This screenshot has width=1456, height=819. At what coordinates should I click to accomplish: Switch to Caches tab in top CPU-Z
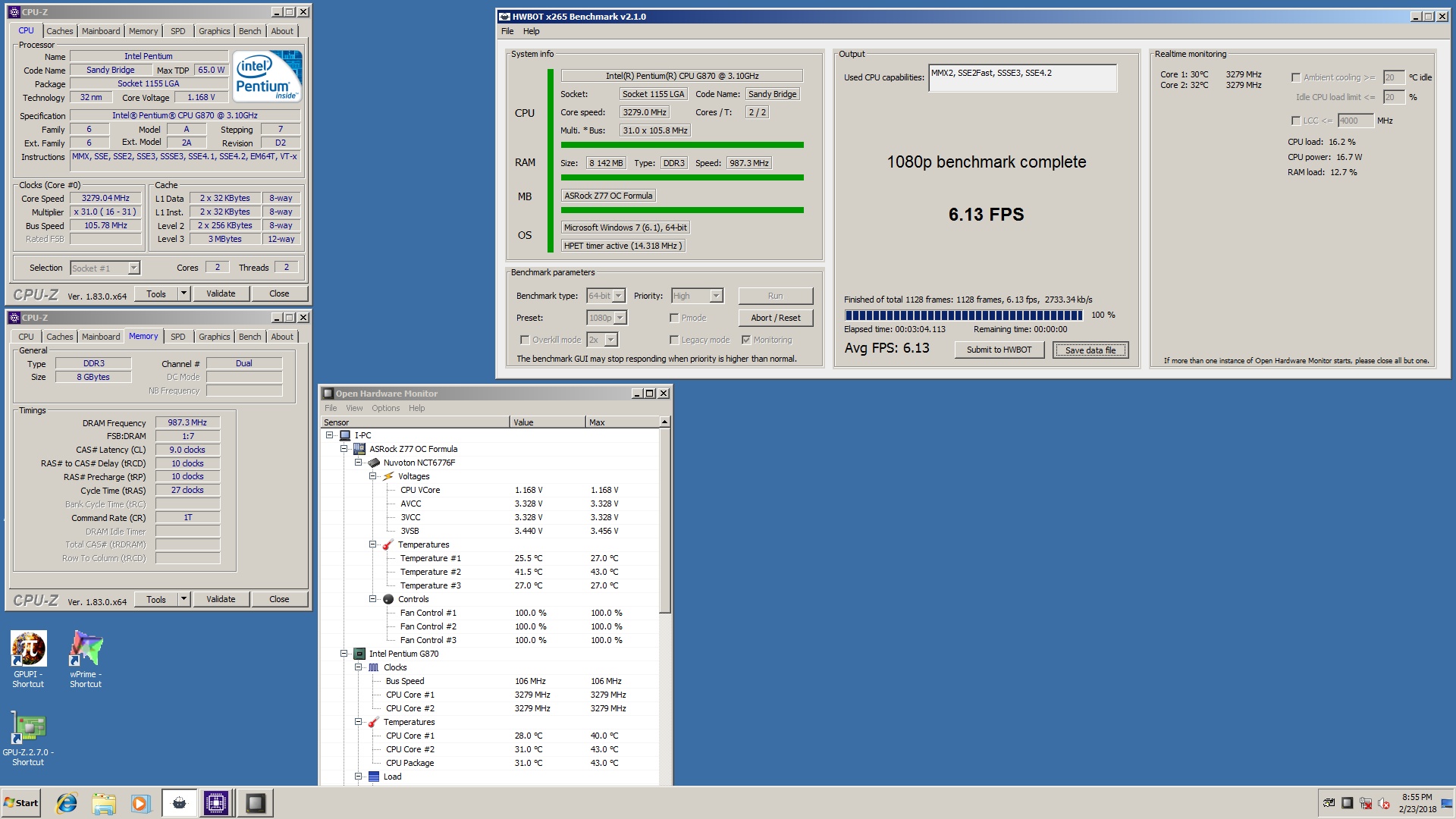(60, 31)
